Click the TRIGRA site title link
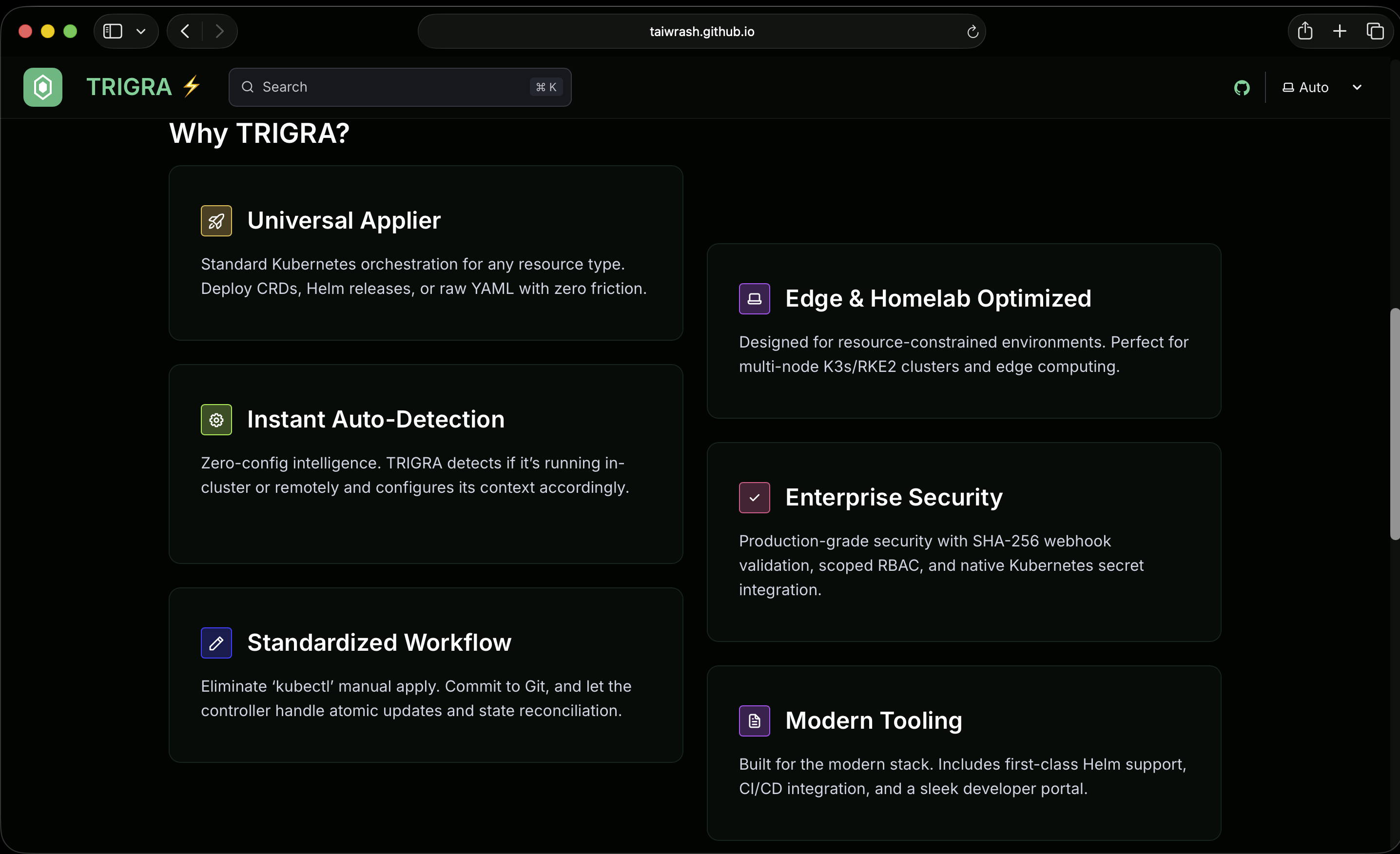1400x854 pixels. [129, 87]
